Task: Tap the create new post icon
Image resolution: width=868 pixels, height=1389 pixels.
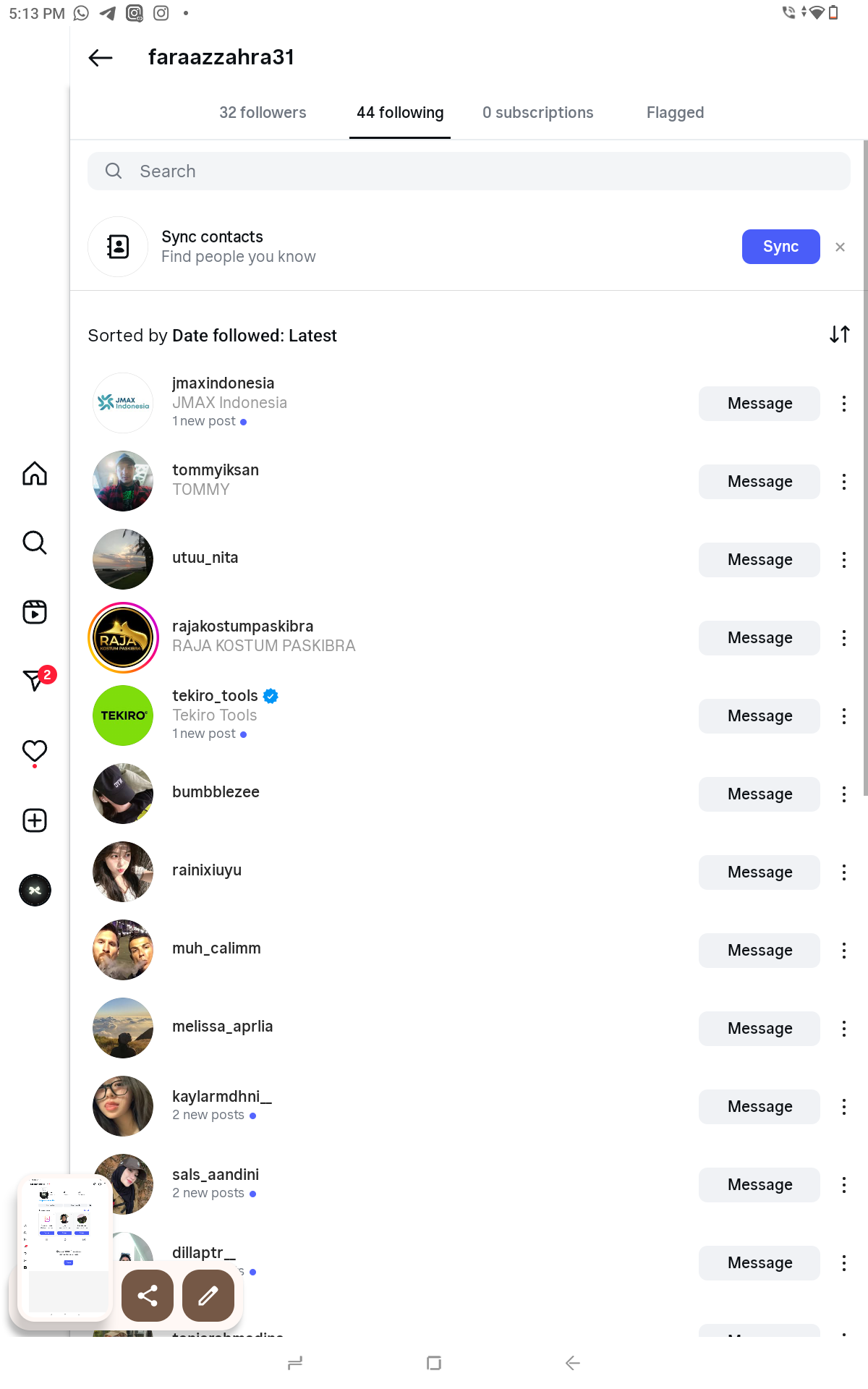Action: pos(35,820)
